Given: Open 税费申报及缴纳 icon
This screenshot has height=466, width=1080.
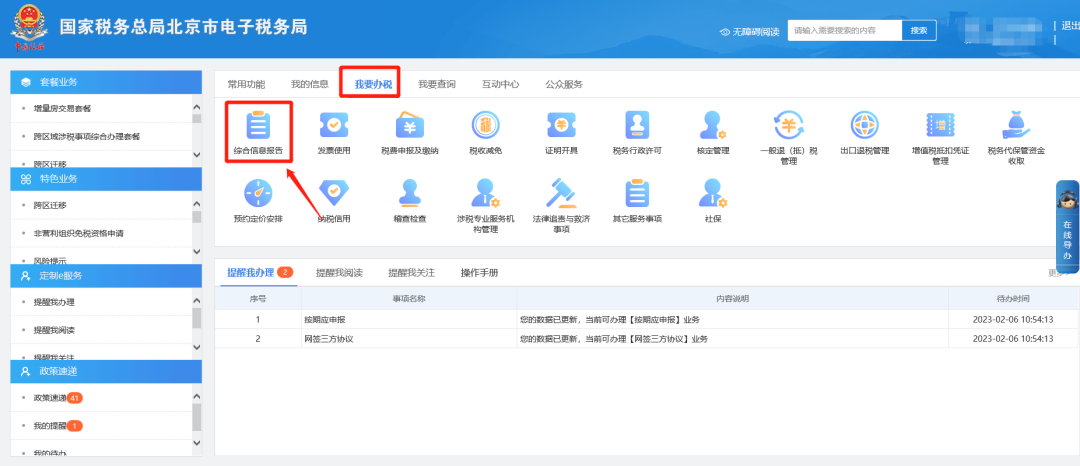Looking at the screenshot, I should (409, 126).
